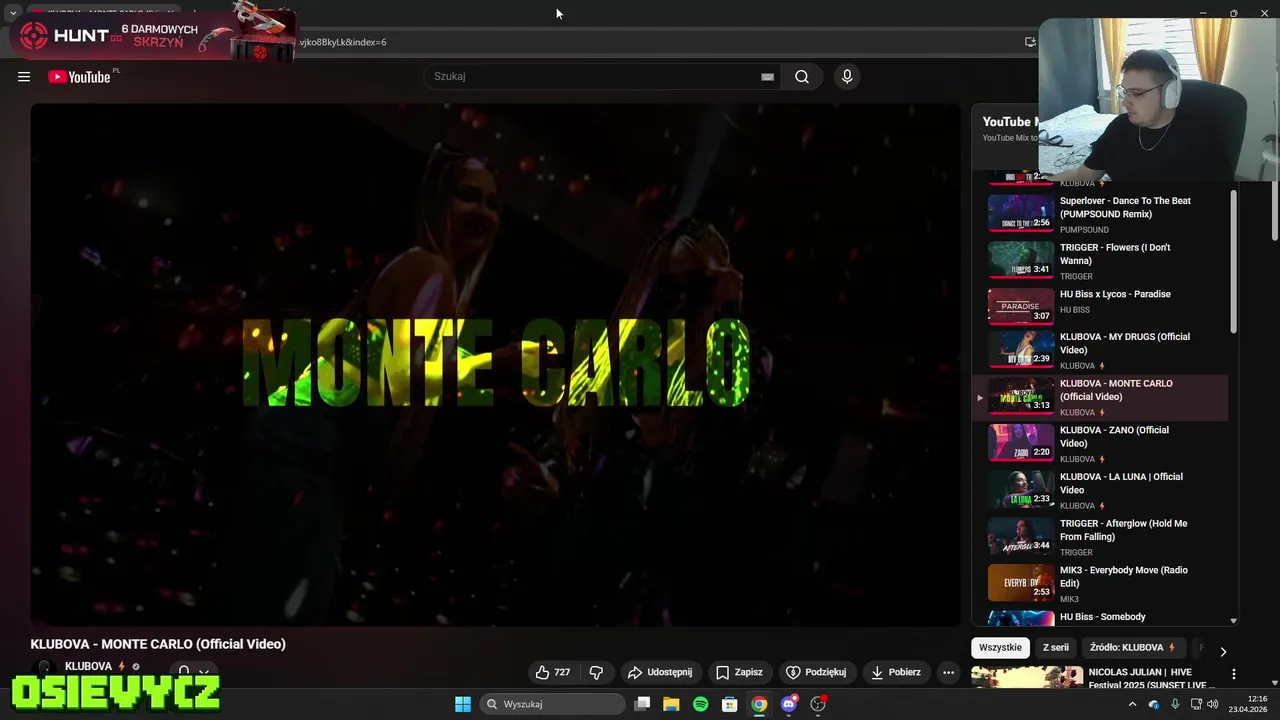Click the video title KLUBOVA - MONTE CARLO
This screenshot has height=720, width=1280.
click(158, 644)
